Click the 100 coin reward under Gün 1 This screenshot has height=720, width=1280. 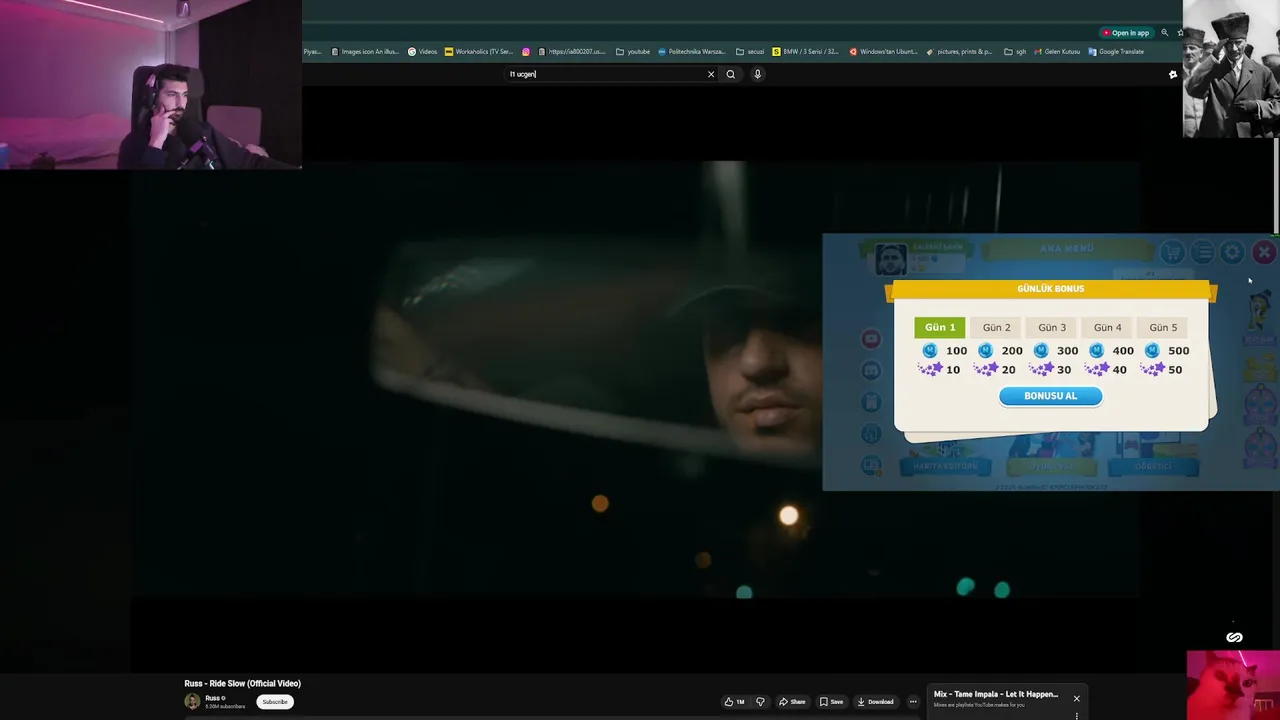(x=945, y=351)
